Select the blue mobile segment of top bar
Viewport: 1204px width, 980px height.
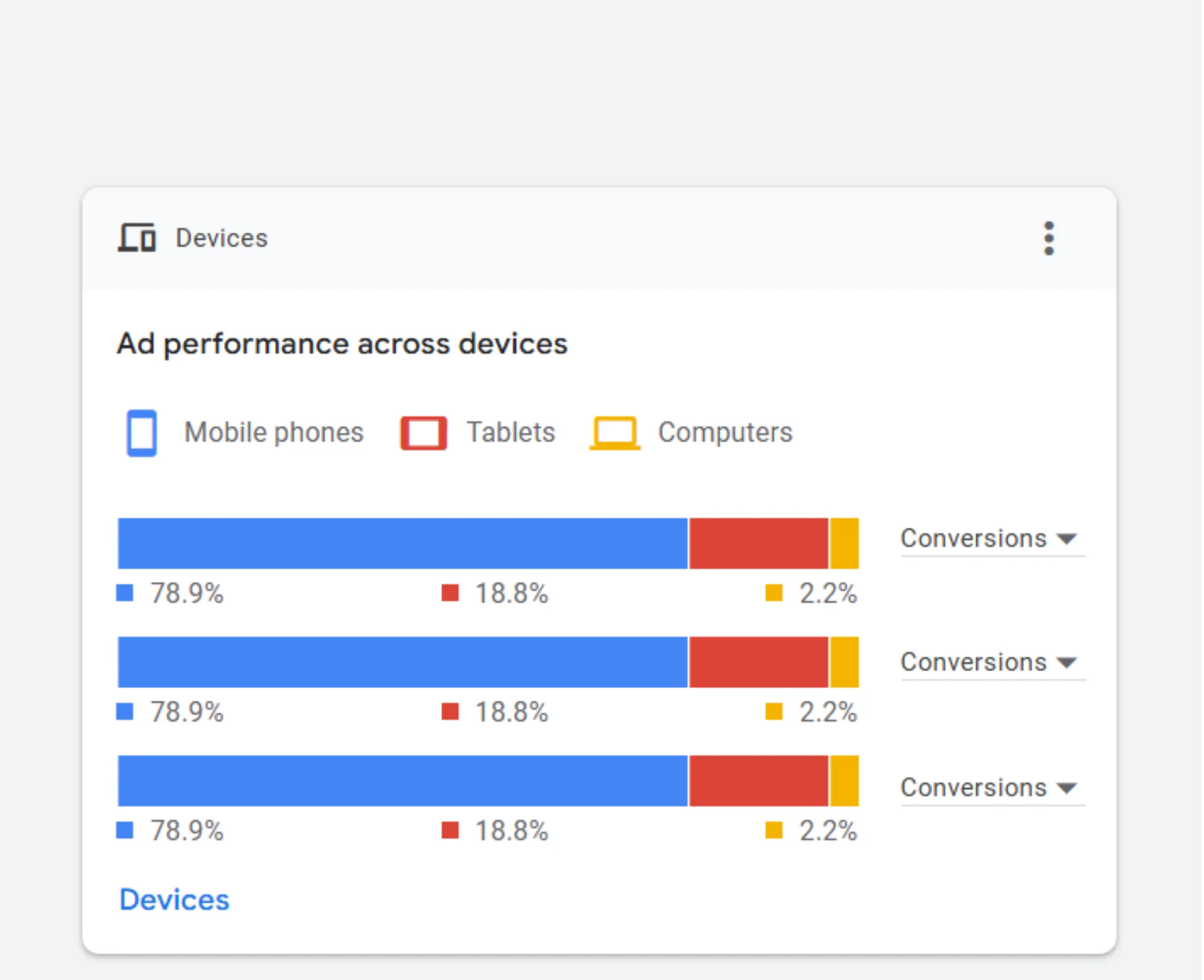402,544
